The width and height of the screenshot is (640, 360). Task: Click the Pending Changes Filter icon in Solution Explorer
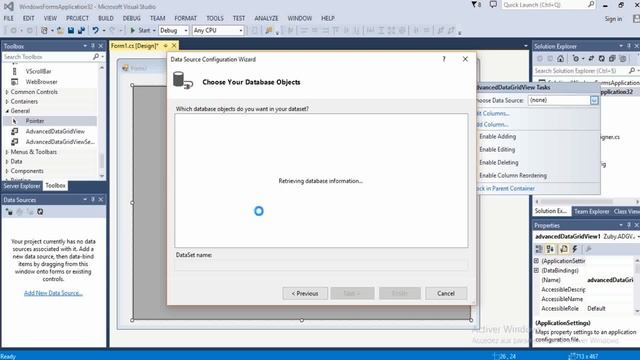576,59
